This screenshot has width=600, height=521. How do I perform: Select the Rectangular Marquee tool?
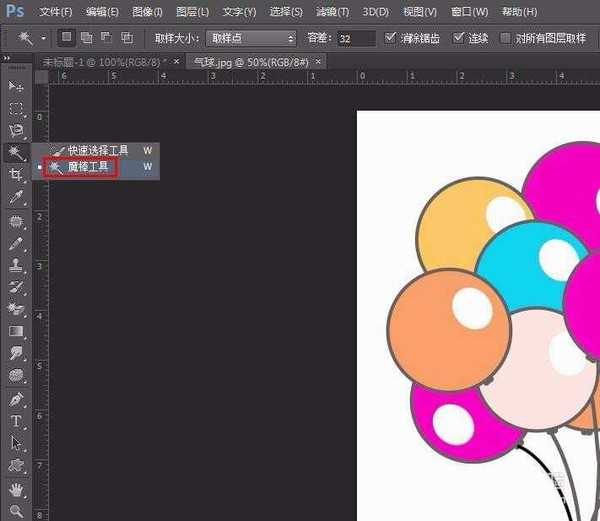point(16,109)
